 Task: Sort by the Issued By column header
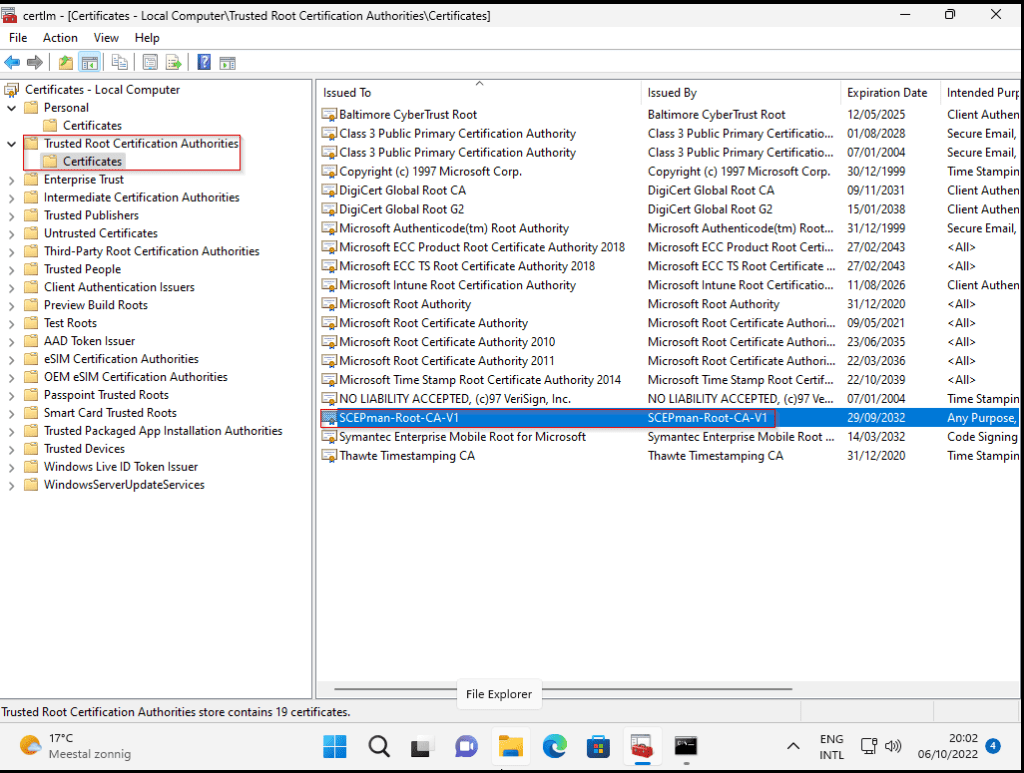point(672,93)
